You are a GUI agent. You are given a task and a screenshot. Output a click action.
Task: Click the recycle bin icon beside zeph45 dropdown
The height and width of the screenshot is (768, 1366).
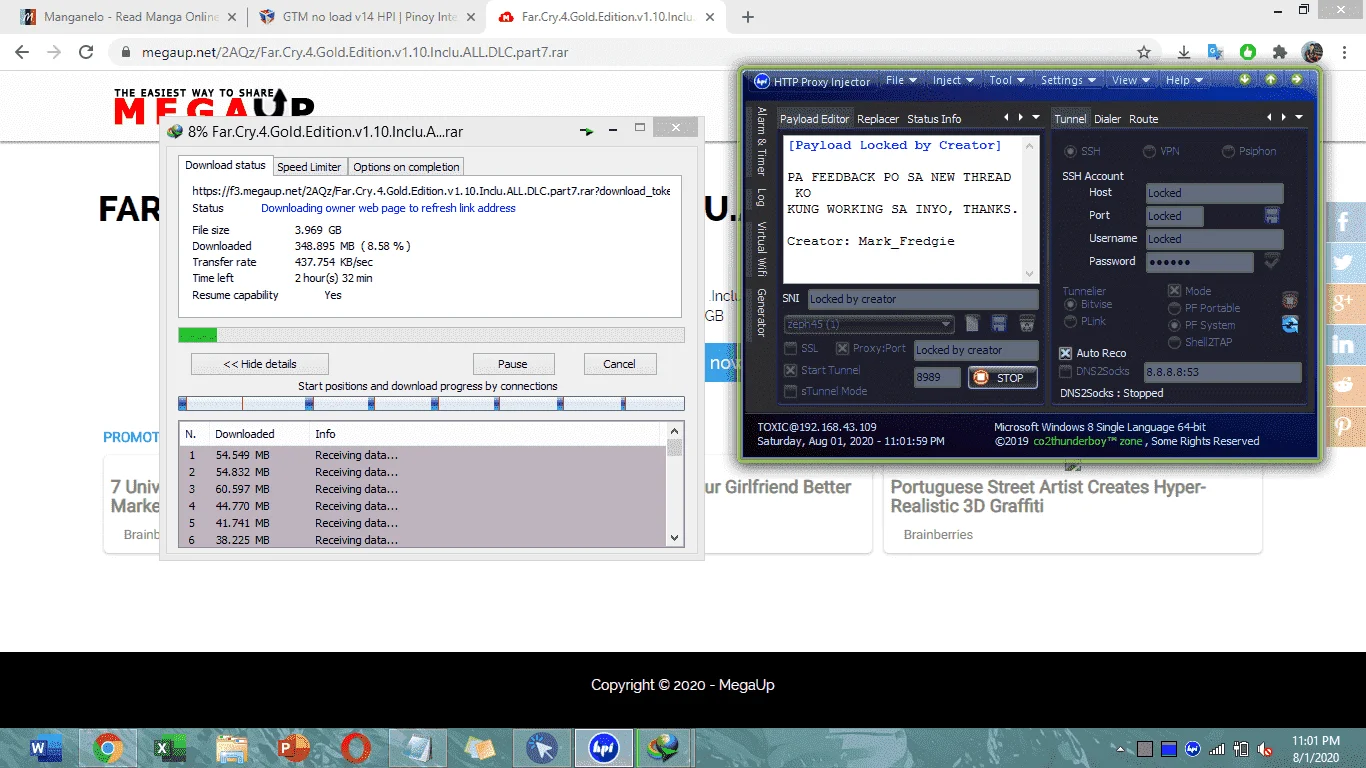(1026, 323)
